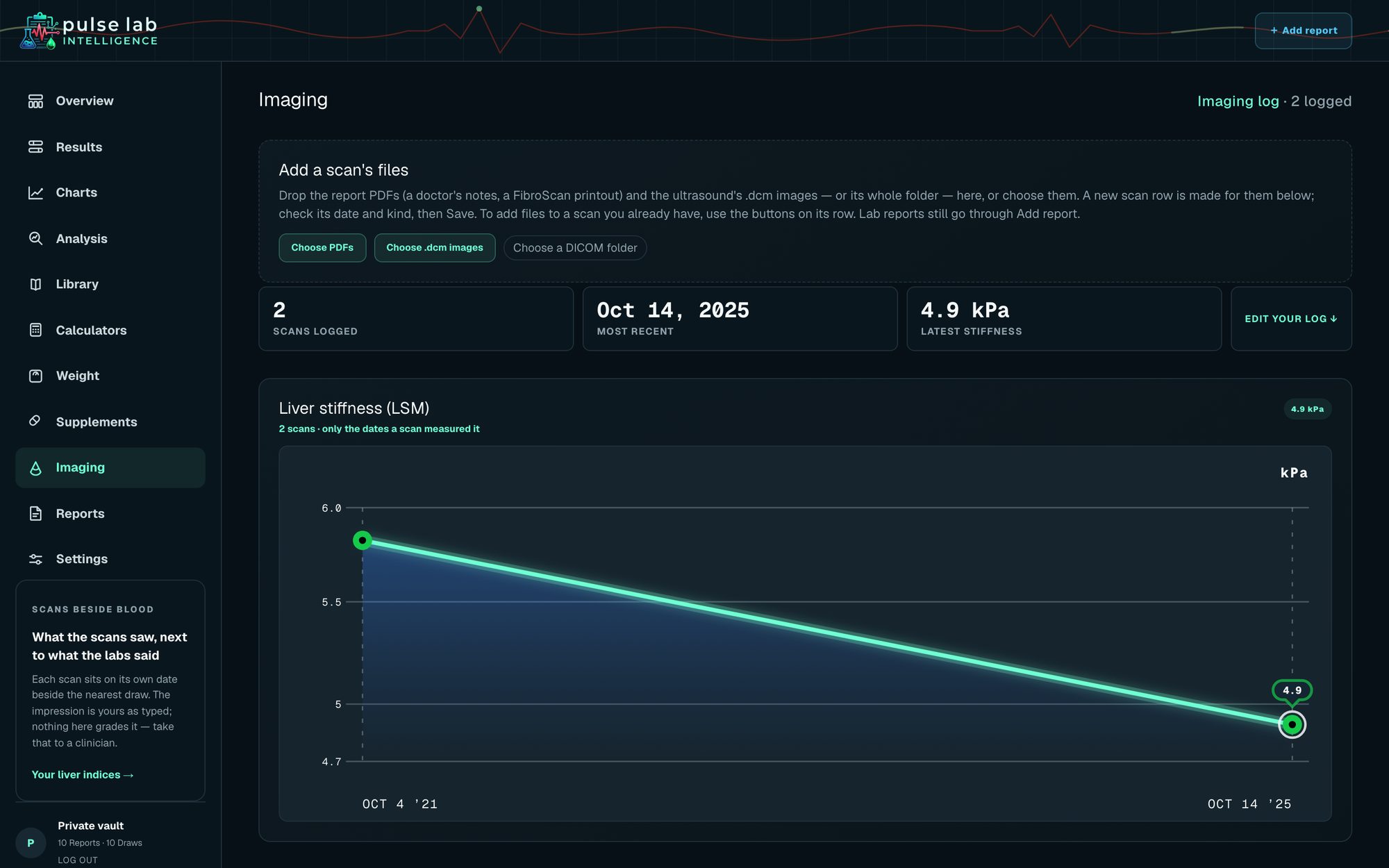Select the Oct 4 '21 chart data point
The width and height of the screenshot is (1389, 868).
[363, 540]
